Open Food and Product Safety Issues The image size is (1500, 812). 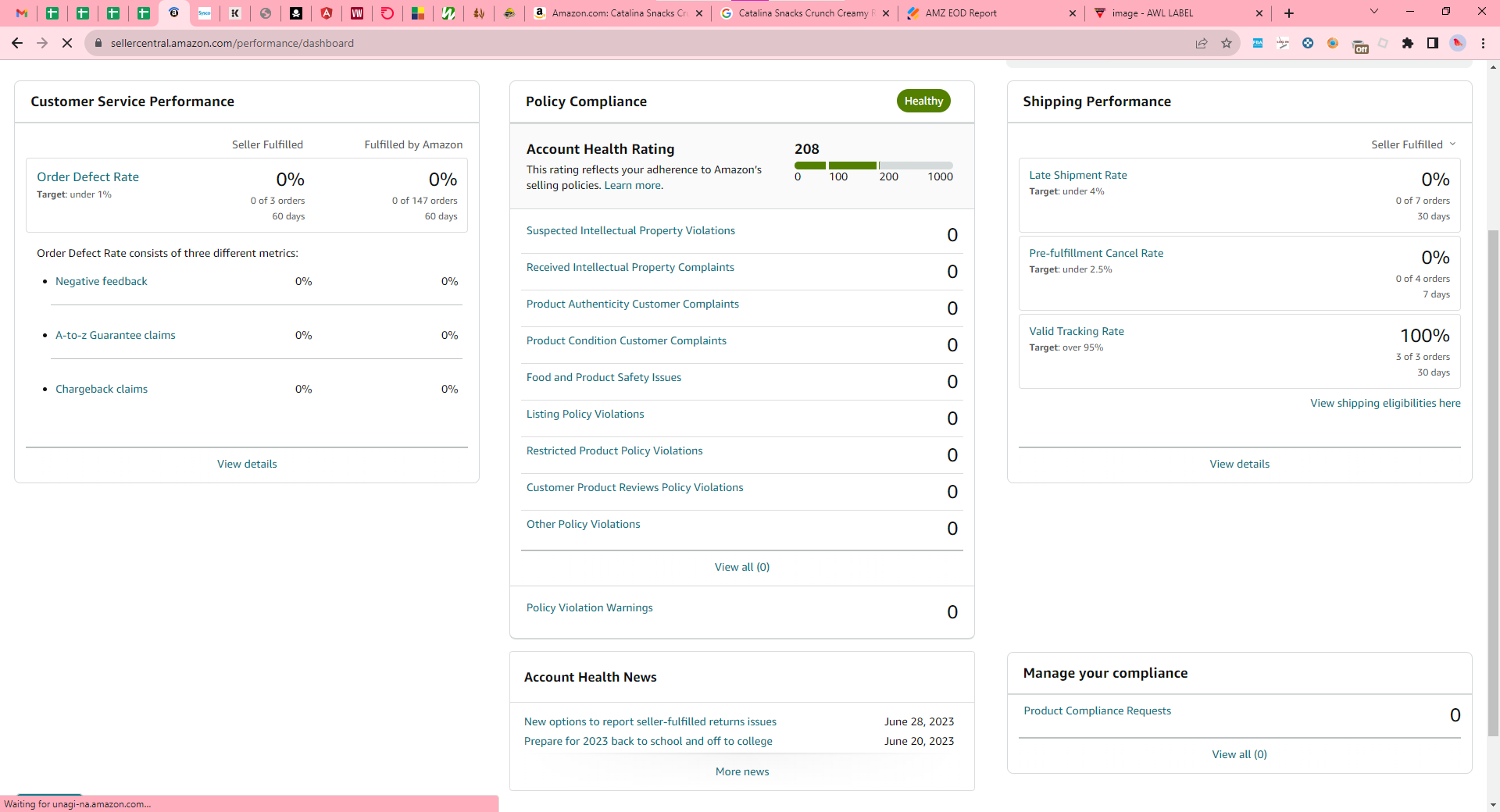[604, 377]
